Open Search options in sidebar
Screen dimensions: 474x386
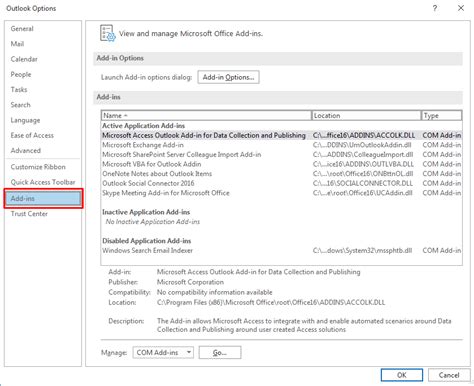(x=20, y=105)
